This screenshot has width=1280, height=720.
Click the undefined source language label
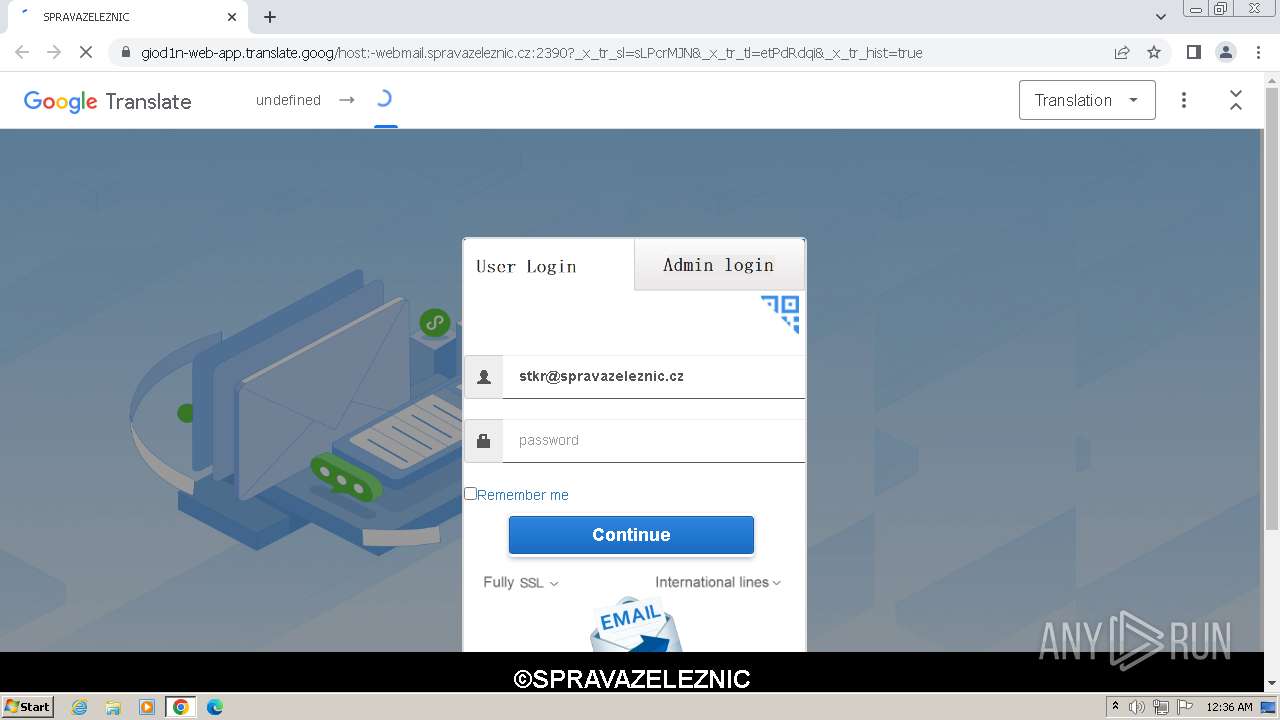click(x=288, y=100)
